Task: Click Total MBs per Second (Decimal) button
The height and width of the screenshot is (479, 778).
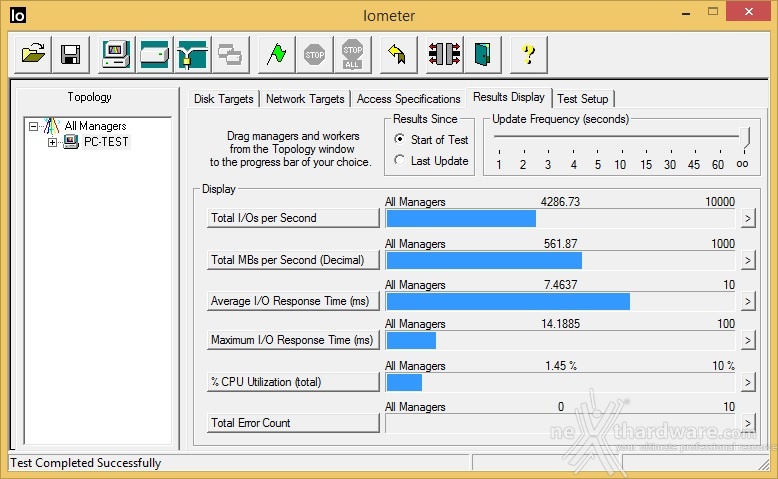Action: pyautogui.click(x=293, y=260)
